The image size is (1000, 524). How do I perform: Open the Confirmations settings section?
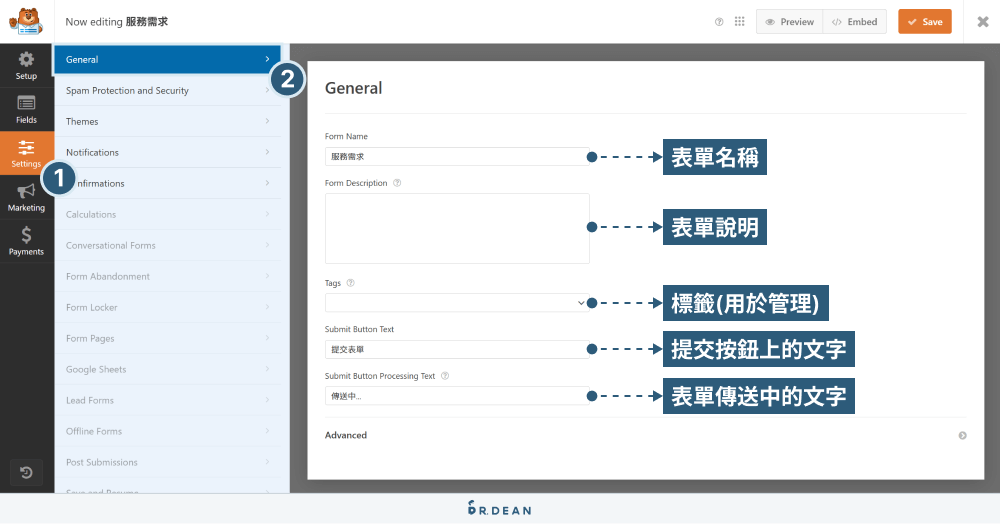pyautogui.click(x=168, y=184)
